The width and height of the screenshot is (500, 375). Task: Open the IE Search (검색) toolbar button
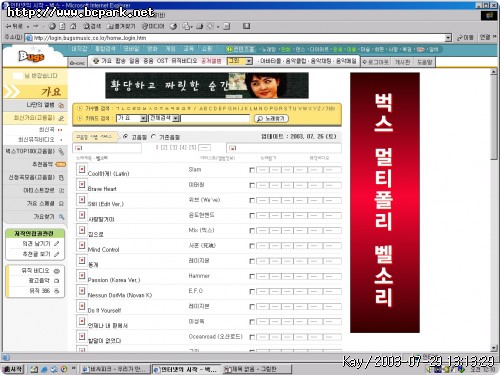coord(92,26)
